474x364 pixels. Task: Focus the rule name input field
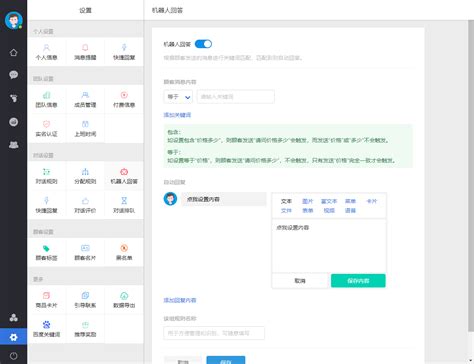(x=214, y=333)
